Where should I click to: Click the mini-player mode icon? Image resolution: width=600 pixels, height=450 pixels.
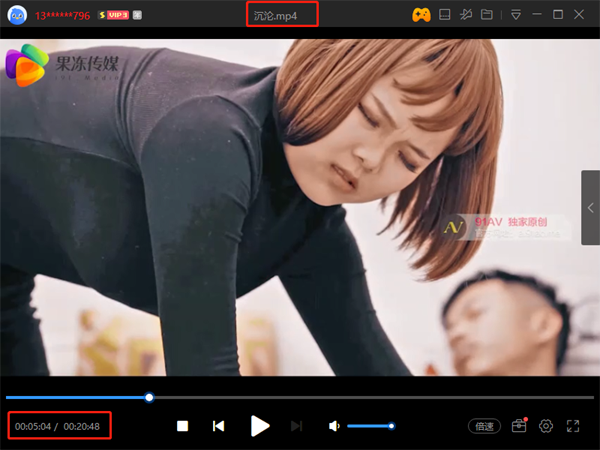click(446, 15)
